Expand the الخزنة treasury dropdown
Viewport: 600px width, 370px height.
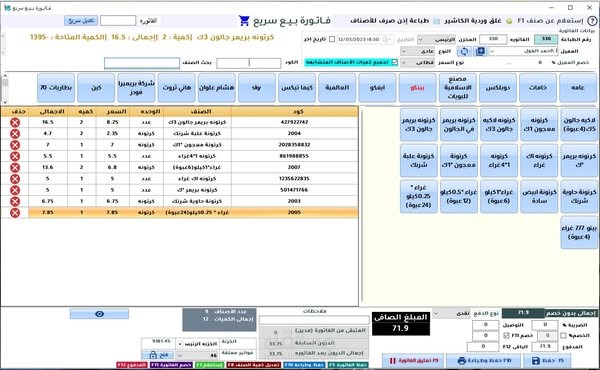point(180,344)
